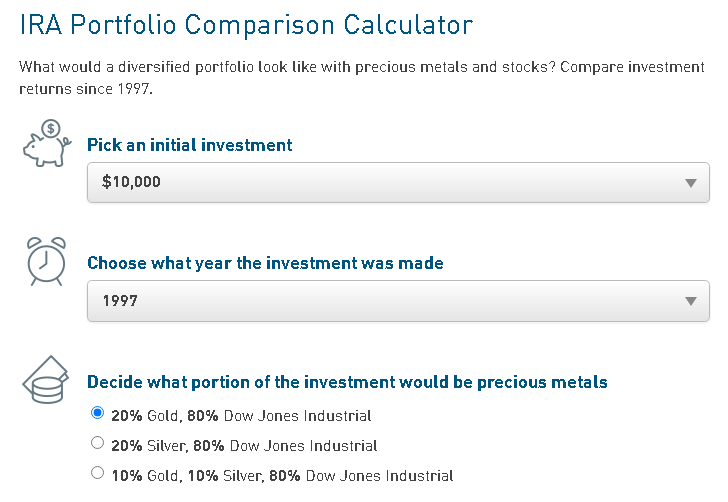
Task: Click the arrow on 1997 dropdown
Action: pyautogui.click(x=690, y=302)
